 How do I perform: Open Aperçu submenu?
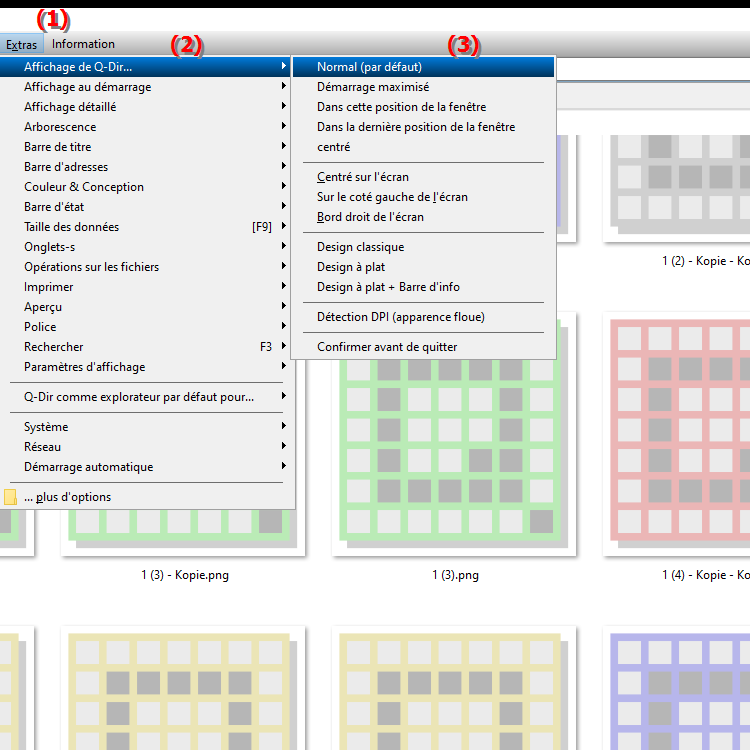[x=145, y=307]
